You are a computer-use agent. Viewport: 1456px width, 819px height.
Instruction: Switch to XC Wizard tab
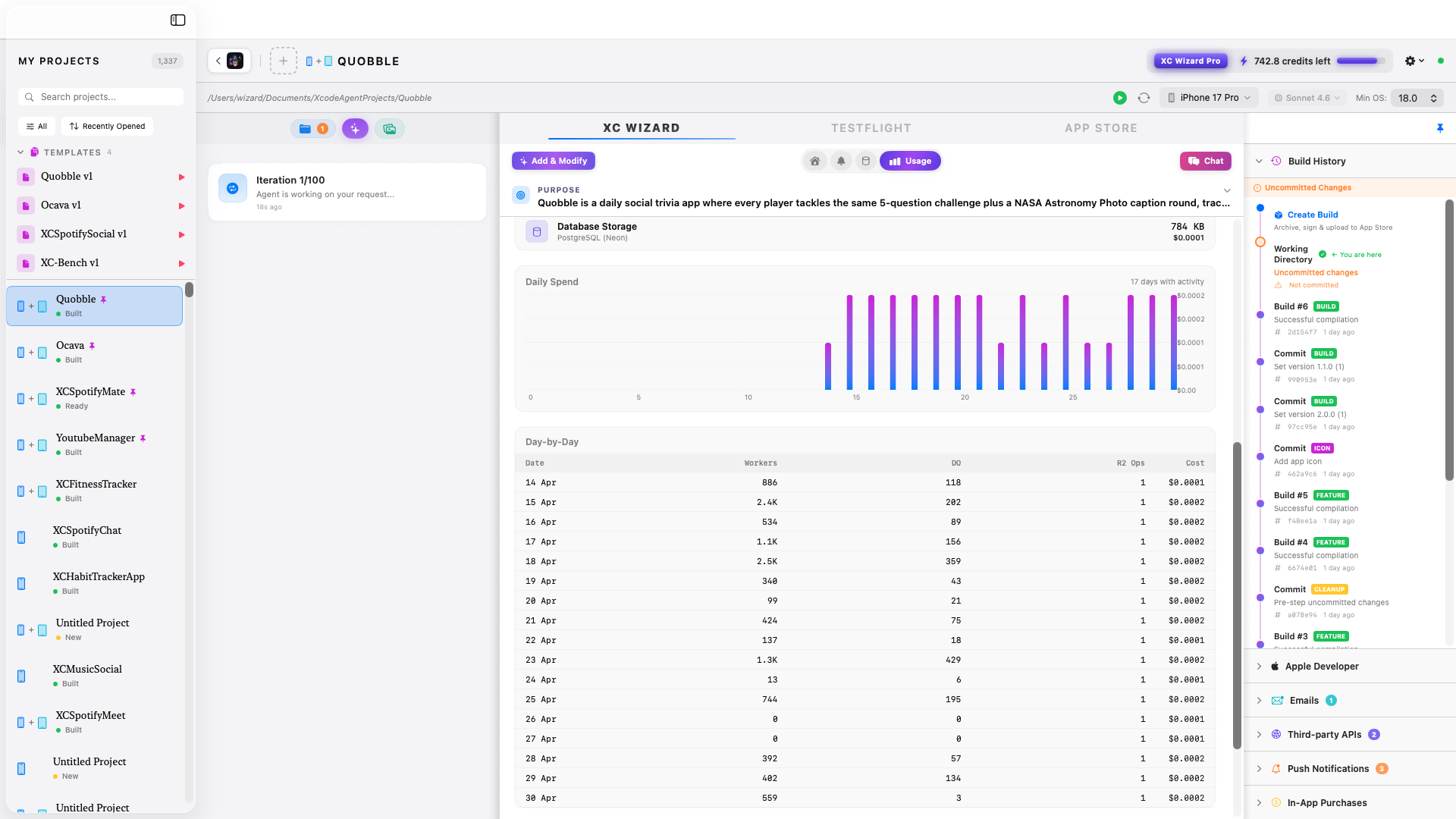click(642, 128)
